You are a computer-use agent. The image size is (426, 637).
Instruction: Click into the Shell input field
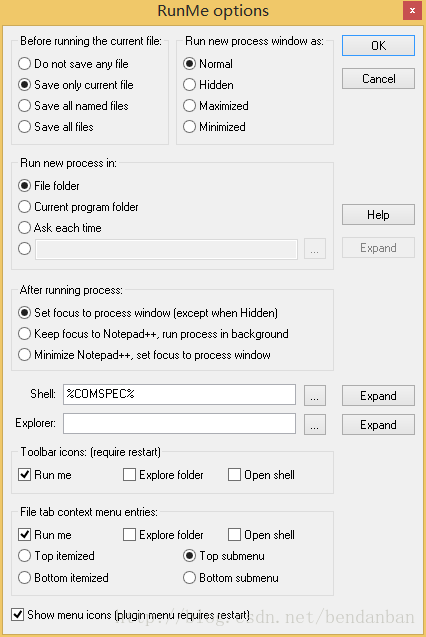click(x=179, y=394)
